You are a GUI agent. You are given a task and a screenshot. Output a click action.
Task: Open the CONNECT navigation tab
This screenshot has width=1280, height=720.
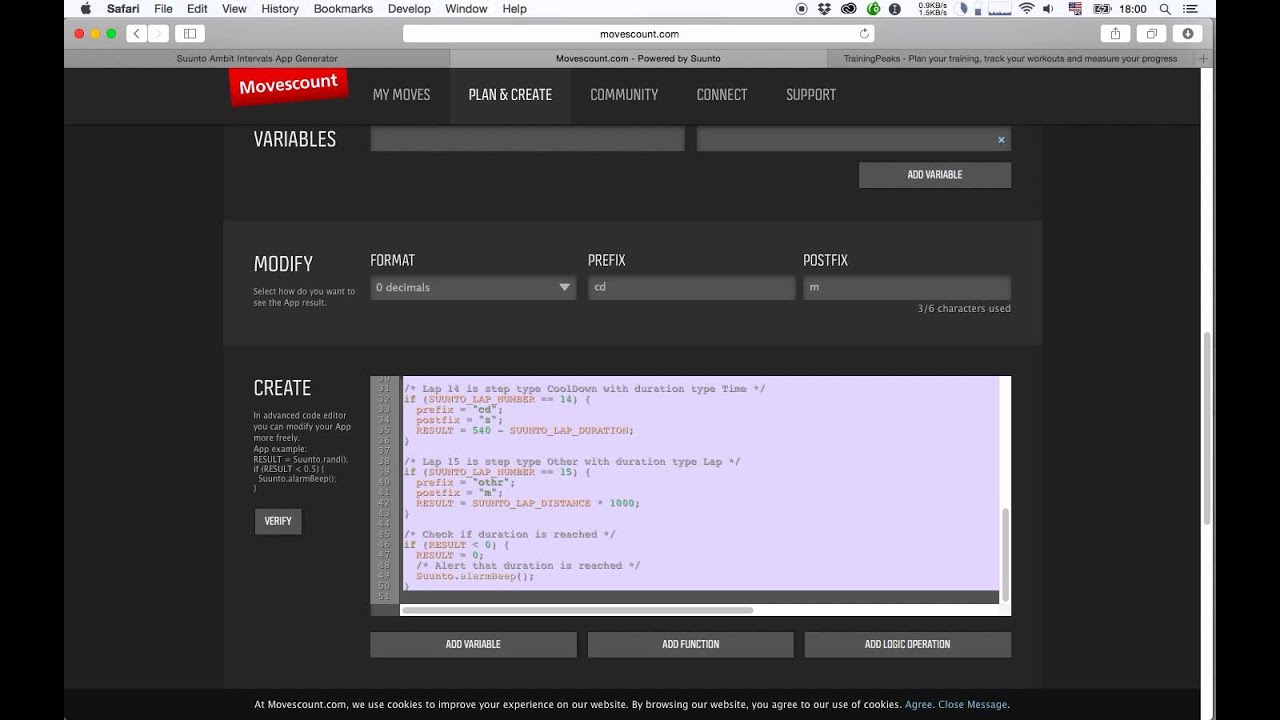722,95
